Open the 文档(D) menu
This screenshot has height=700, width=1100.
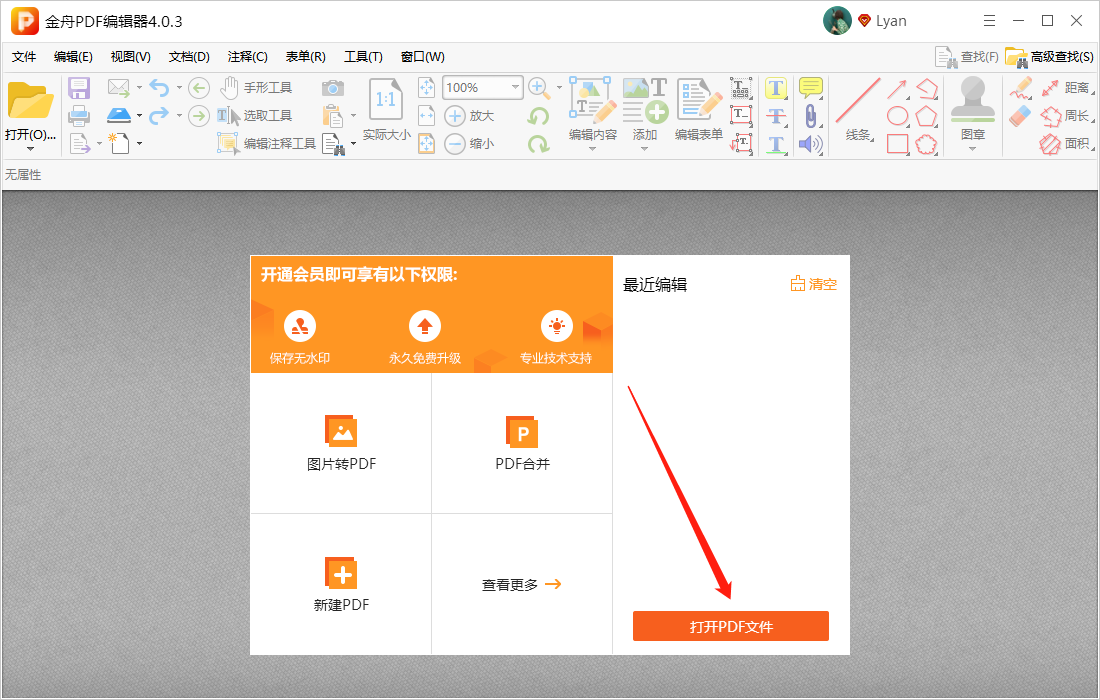coord(189,57)
